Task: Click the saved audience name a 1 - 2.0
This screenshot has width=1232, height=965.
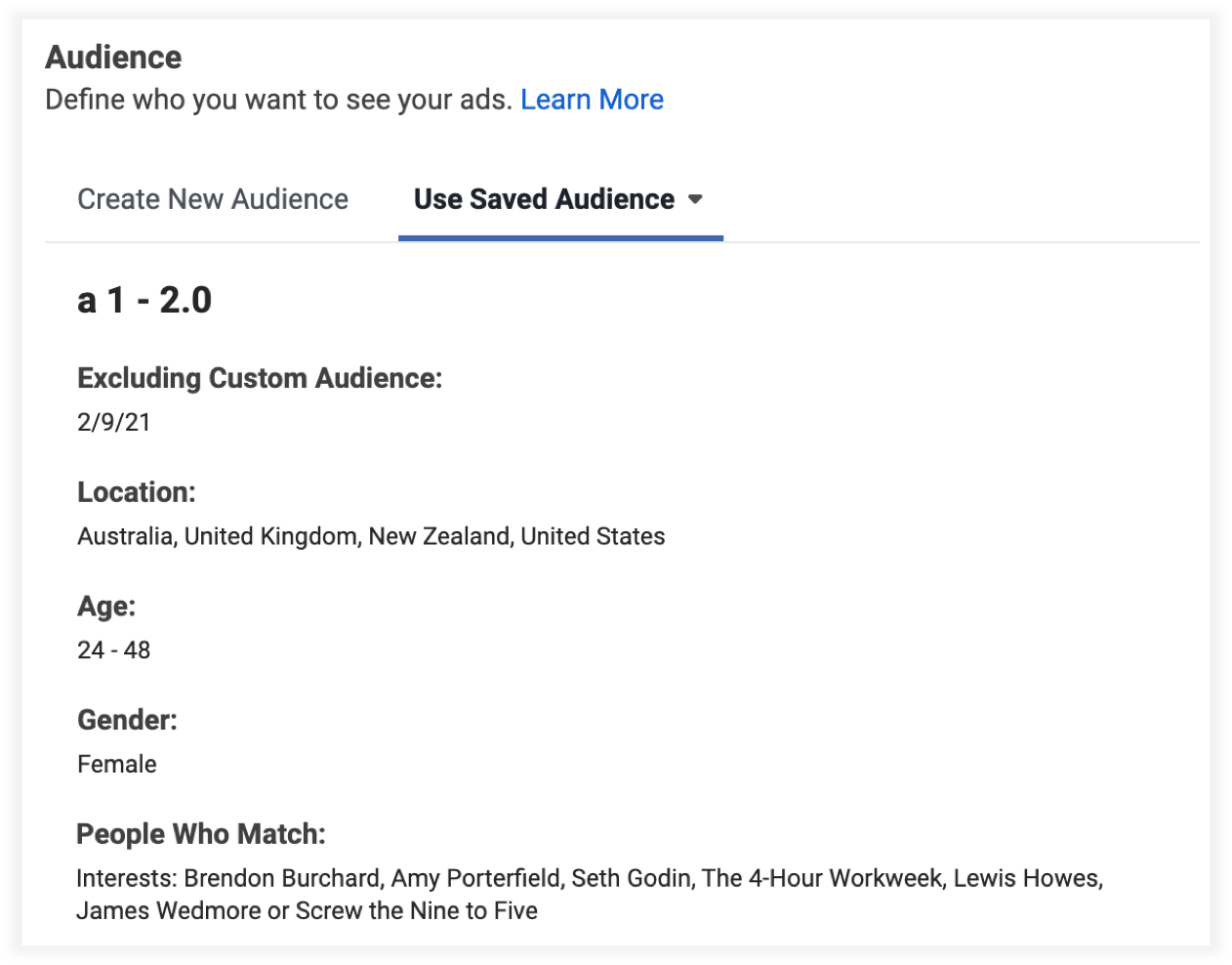Action: pos(144,300)
